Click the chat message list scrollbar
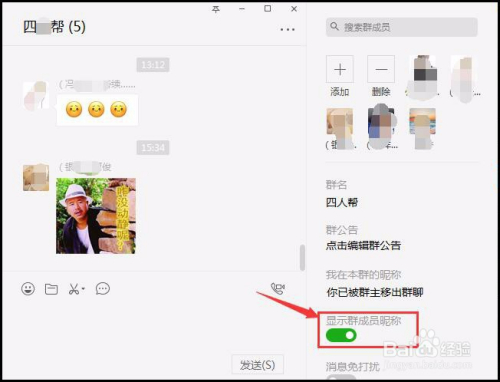 (302, 257)
